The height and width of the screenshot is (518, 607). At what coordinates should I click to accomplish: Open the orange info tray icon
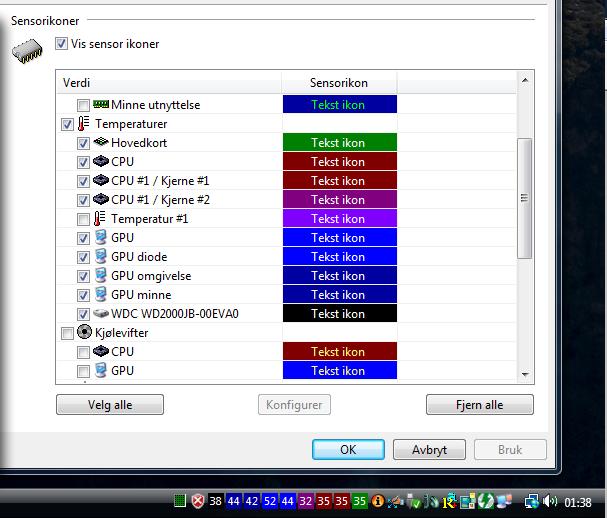click(x=378, y=501)
